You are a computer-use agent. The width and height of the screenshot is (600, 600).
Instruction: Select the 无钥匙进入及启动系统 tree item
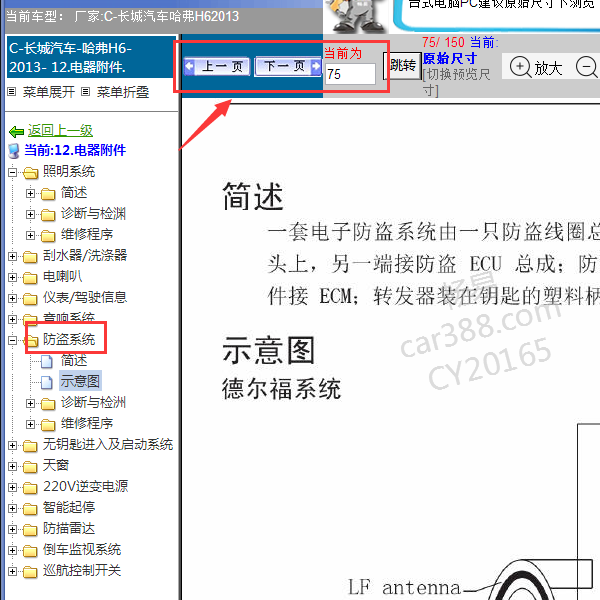coord(108,444)
